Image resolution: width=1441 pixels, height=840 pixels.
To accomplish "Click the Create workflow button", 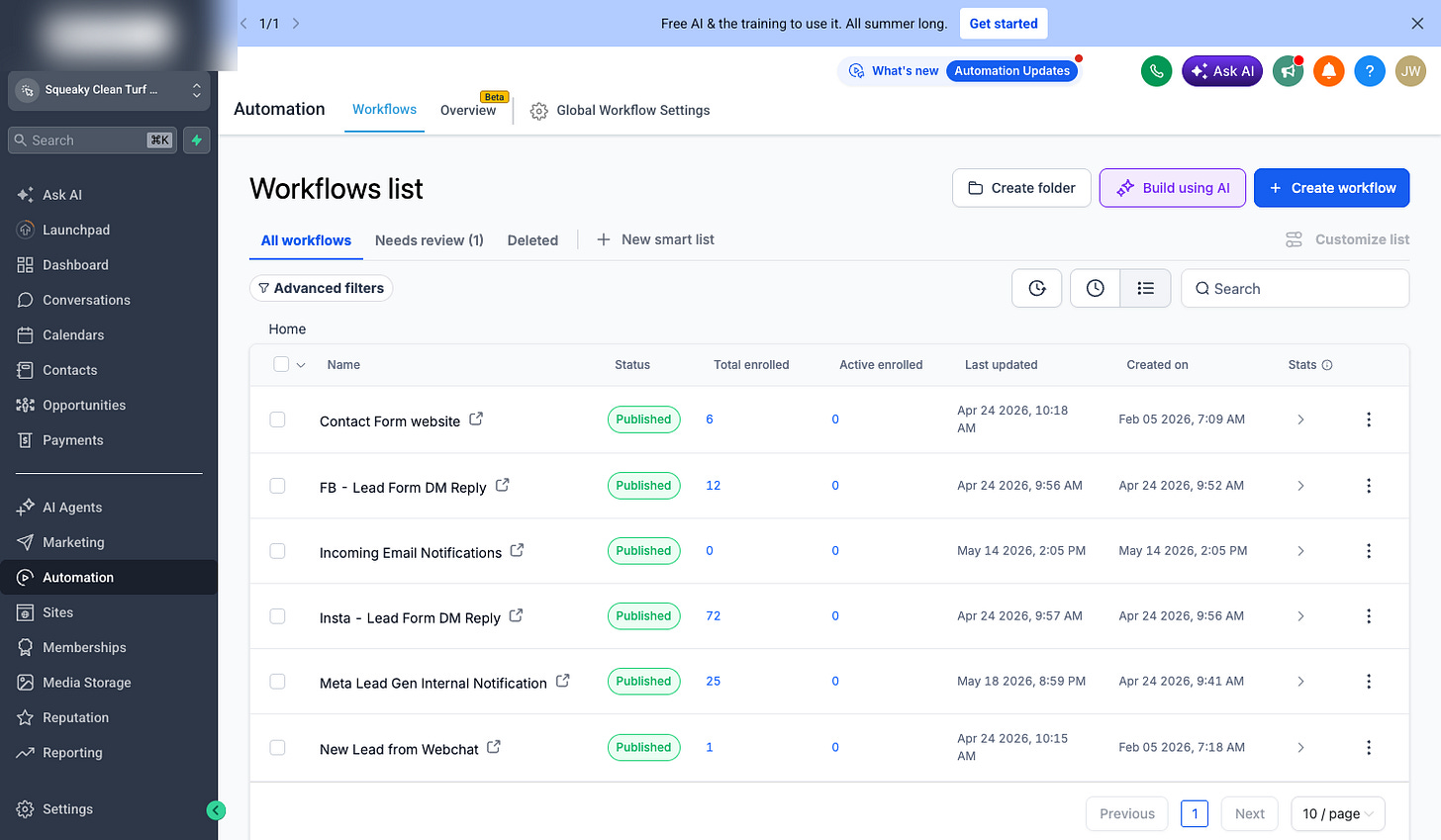I will coord(1331,188).
